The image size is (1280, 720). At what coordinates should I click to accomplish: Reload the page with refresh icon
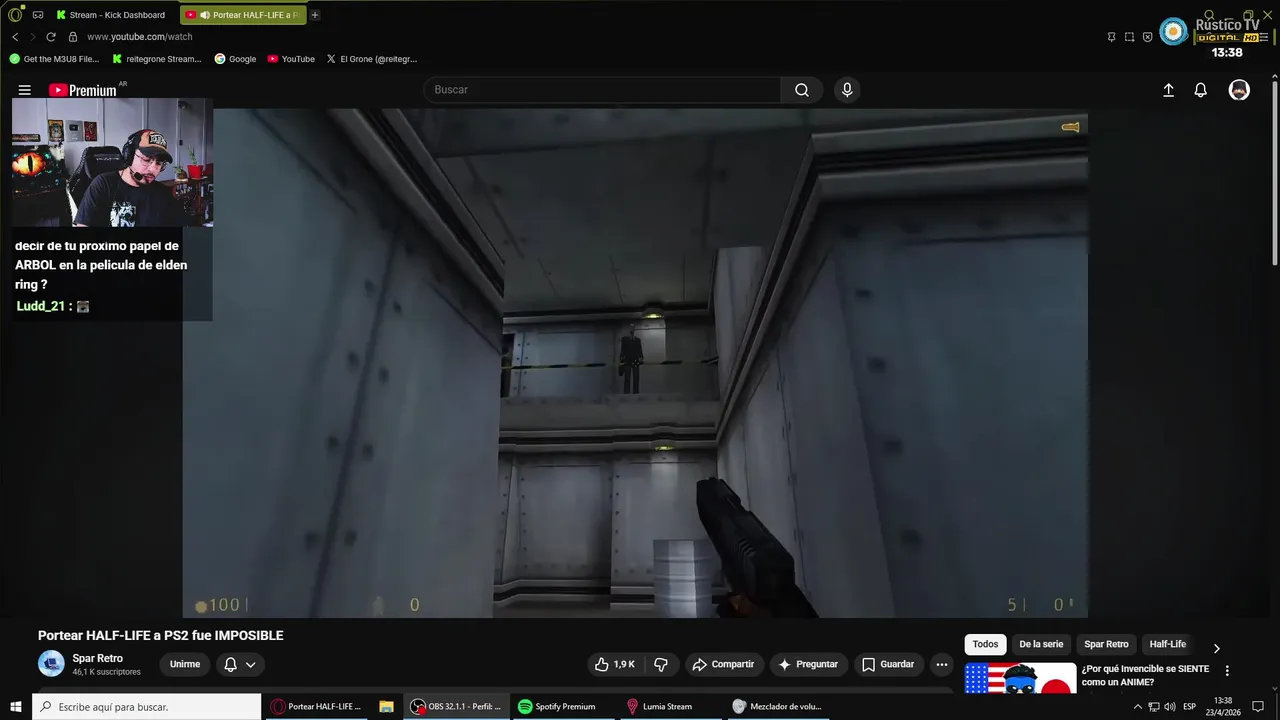[51, 37]
